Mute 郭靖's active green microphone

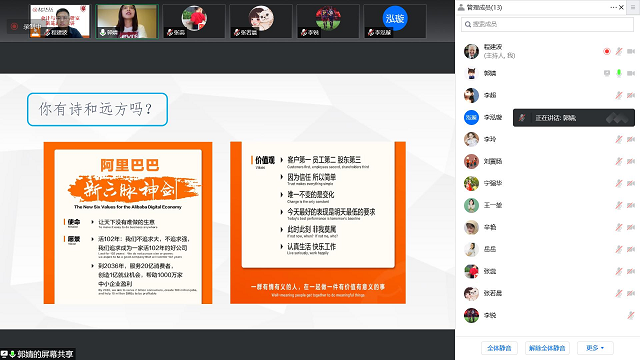(619, 73)
